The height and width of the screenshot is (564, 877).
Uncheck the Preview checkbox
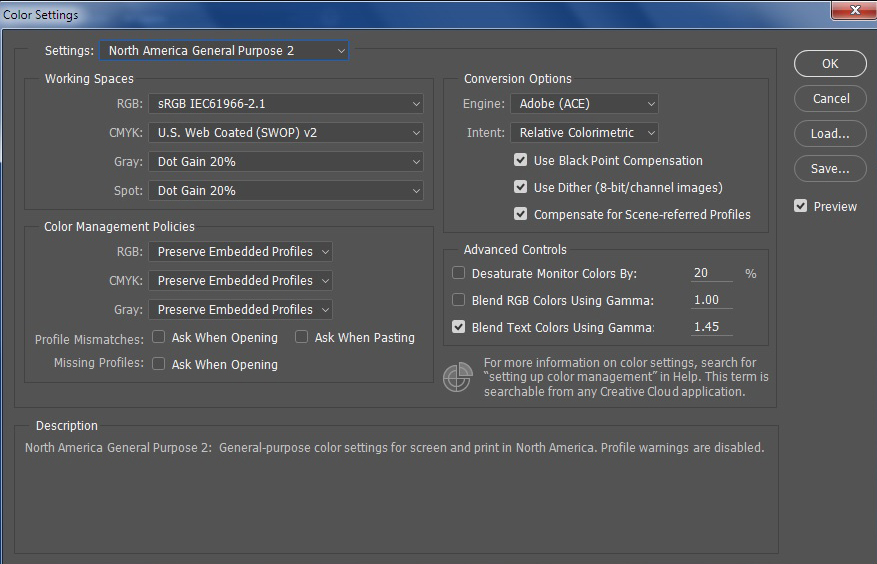coord(800,206)
